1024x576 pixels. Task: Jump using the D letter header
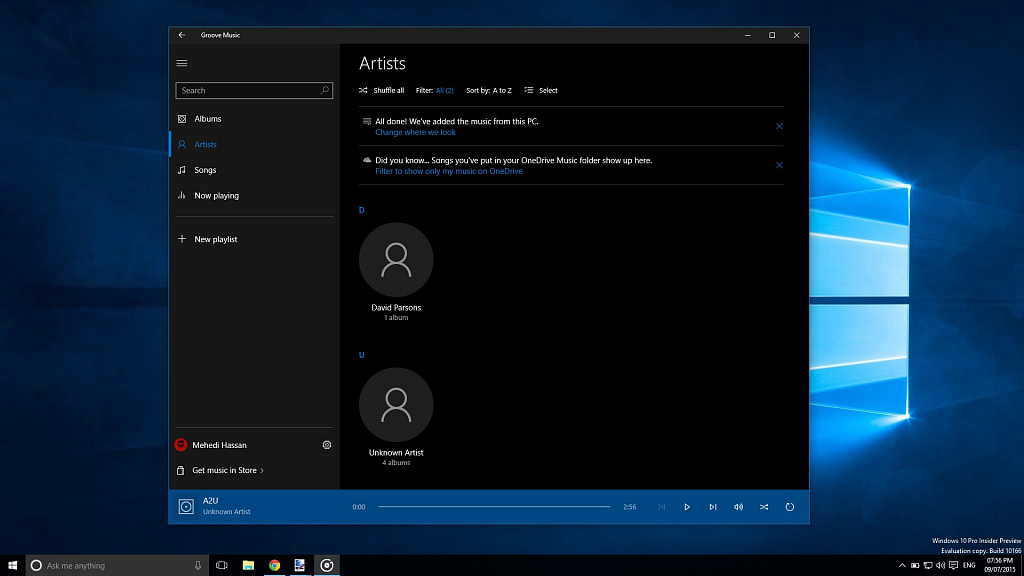362,210
